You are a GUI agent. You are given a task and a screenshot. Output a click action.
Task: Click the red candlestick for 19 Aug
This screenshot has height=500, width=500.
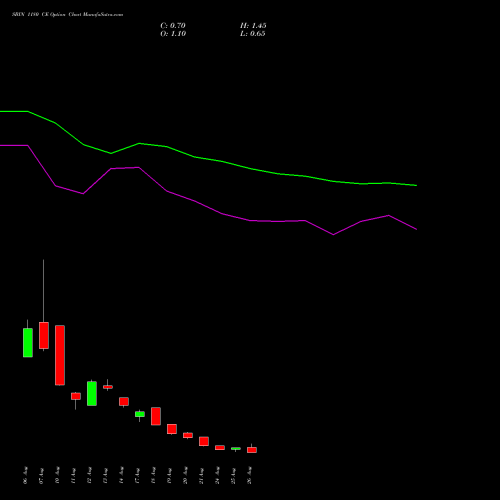[172, 429]
